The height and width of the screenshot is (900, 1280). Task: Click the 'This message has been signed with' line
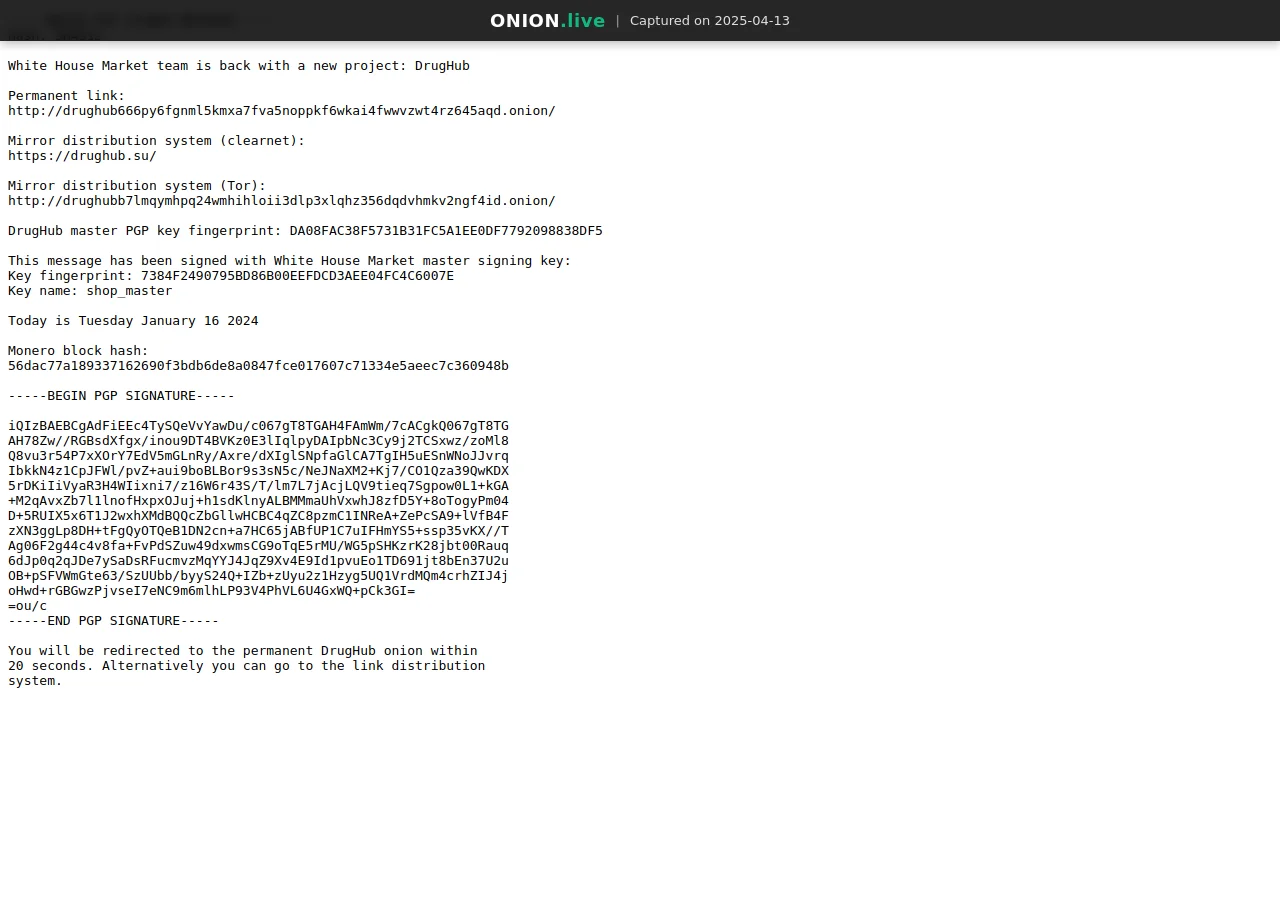pos(290,261)
